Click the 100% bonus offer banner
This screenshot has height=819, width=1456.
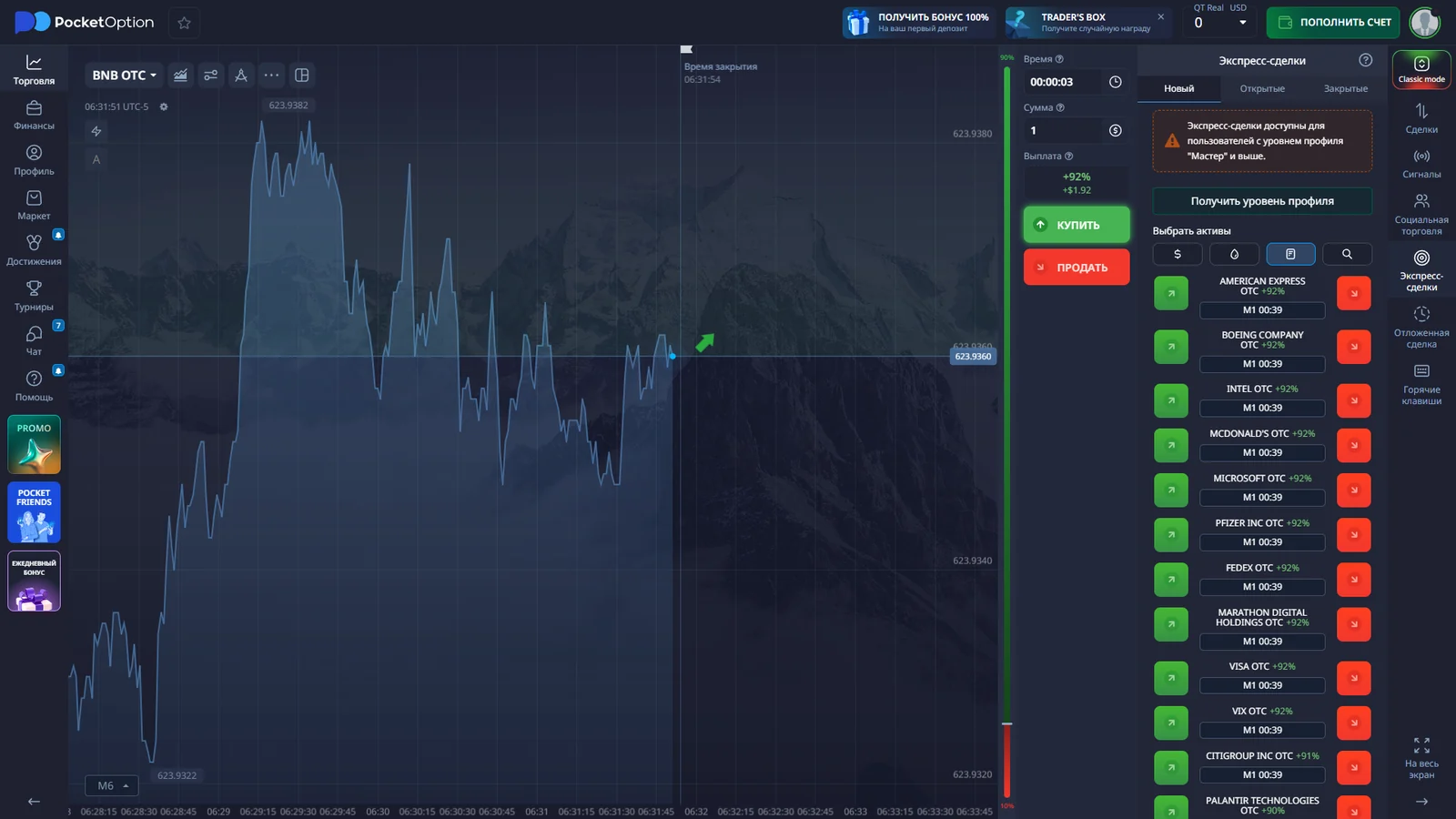(x=917, y=23)
